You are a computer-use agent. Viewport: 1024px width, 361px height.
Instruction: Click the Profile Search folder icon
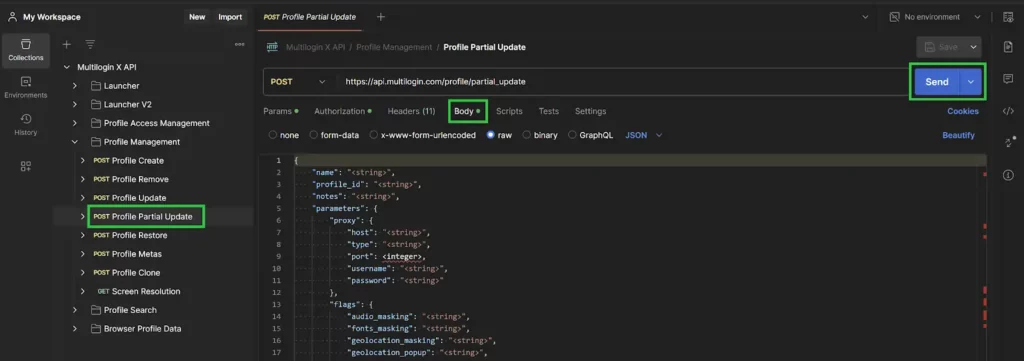(96, 310)
